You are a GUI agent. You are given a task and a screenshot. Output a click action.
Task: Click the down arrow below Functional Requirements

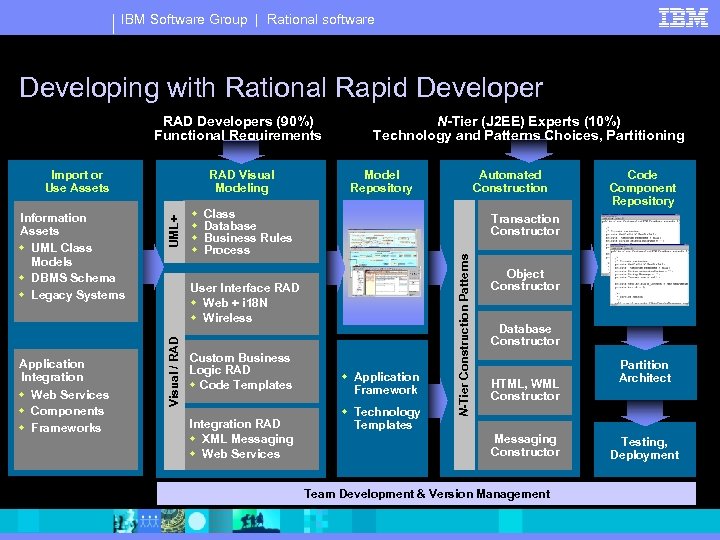point(241,152)
